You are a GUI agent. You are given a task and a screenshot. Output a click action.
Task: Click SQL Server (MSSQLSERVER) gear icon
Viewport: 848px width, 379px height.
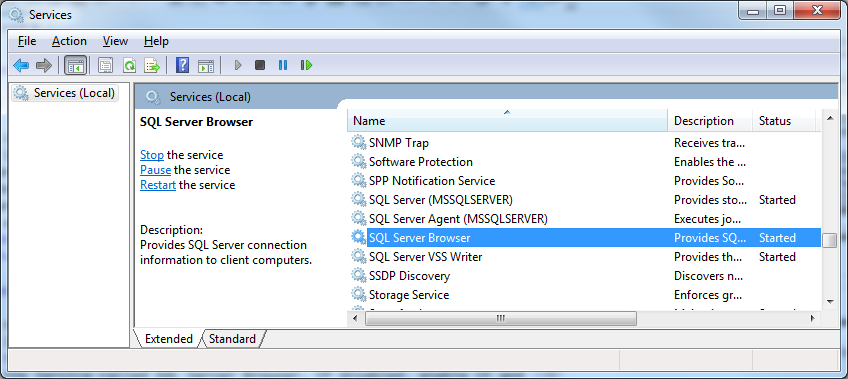point(359,200)
